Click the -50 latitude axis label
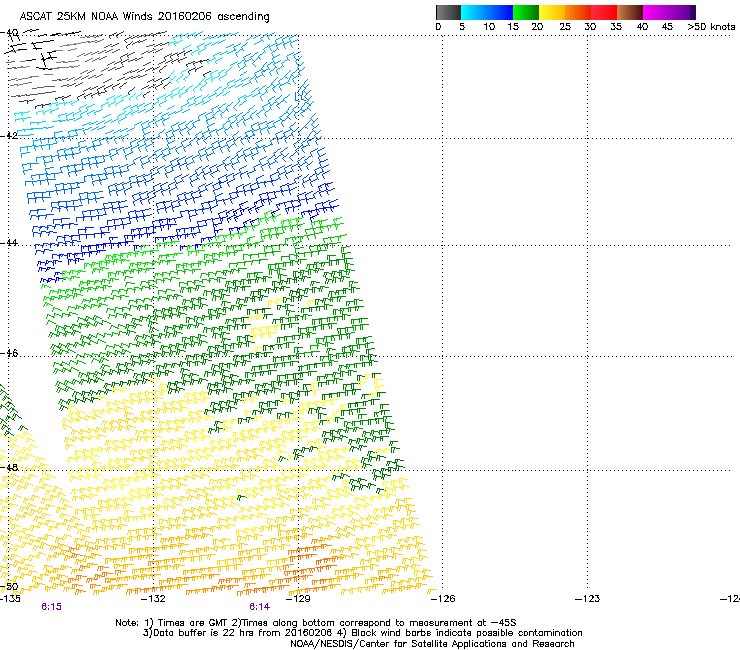The height and width of the screenshot is (650, 740). 9,587
